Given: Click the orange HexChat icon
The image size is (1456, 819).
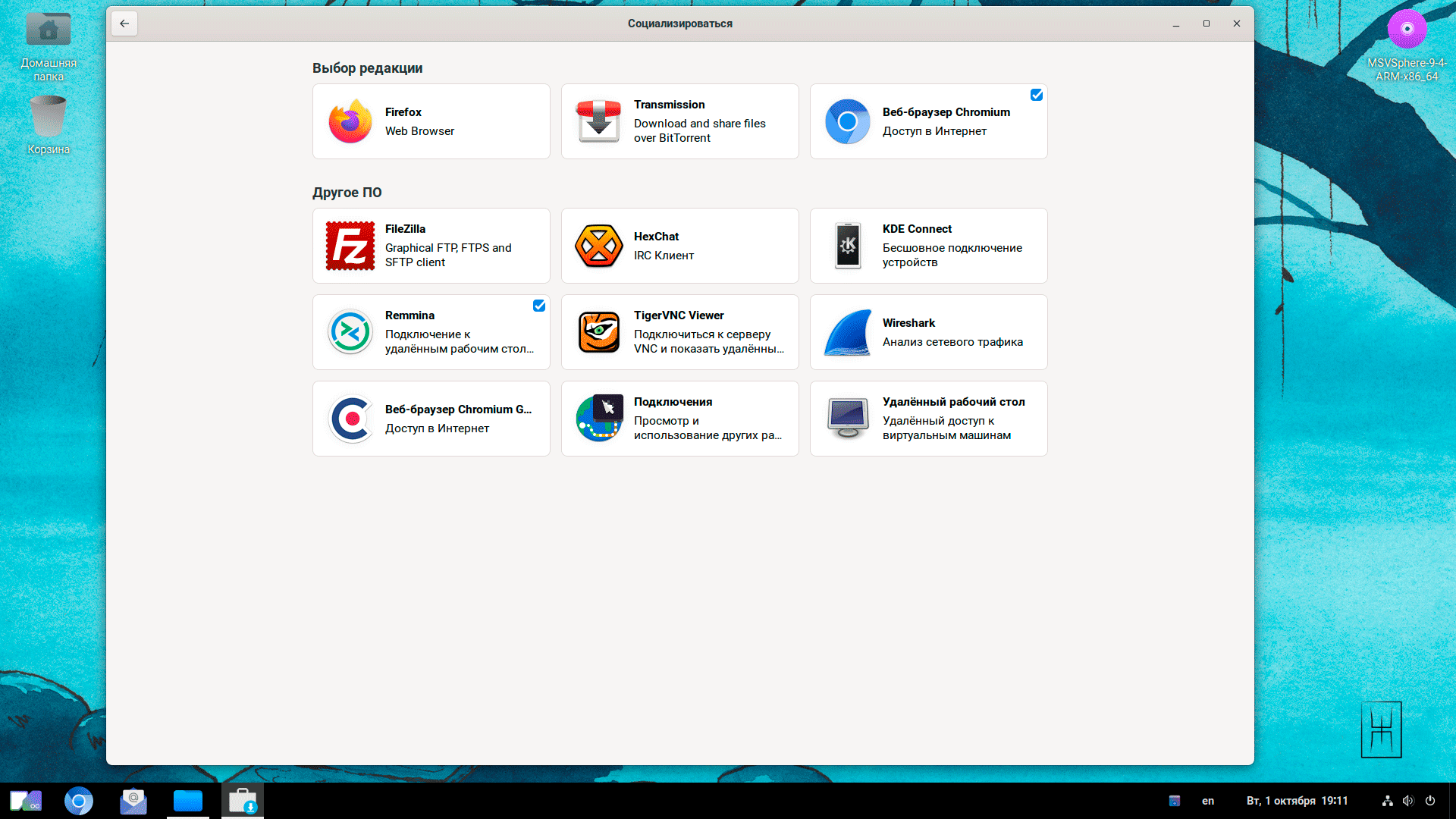Looking at the screenshot, I should [x=599, y=246].
